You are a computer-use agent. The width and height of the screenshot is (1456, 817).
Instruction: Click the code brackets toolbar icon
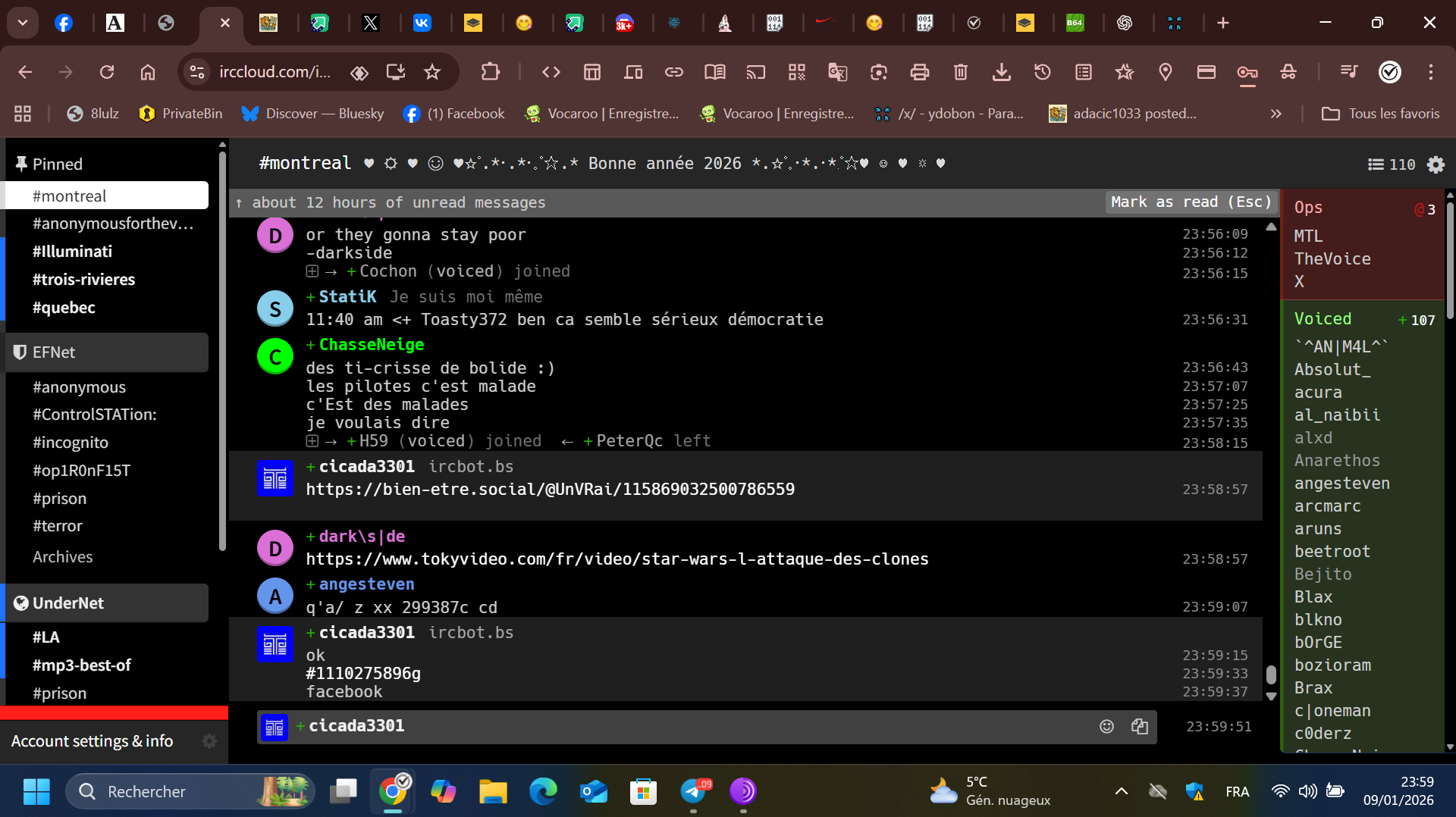pos(551,72)
